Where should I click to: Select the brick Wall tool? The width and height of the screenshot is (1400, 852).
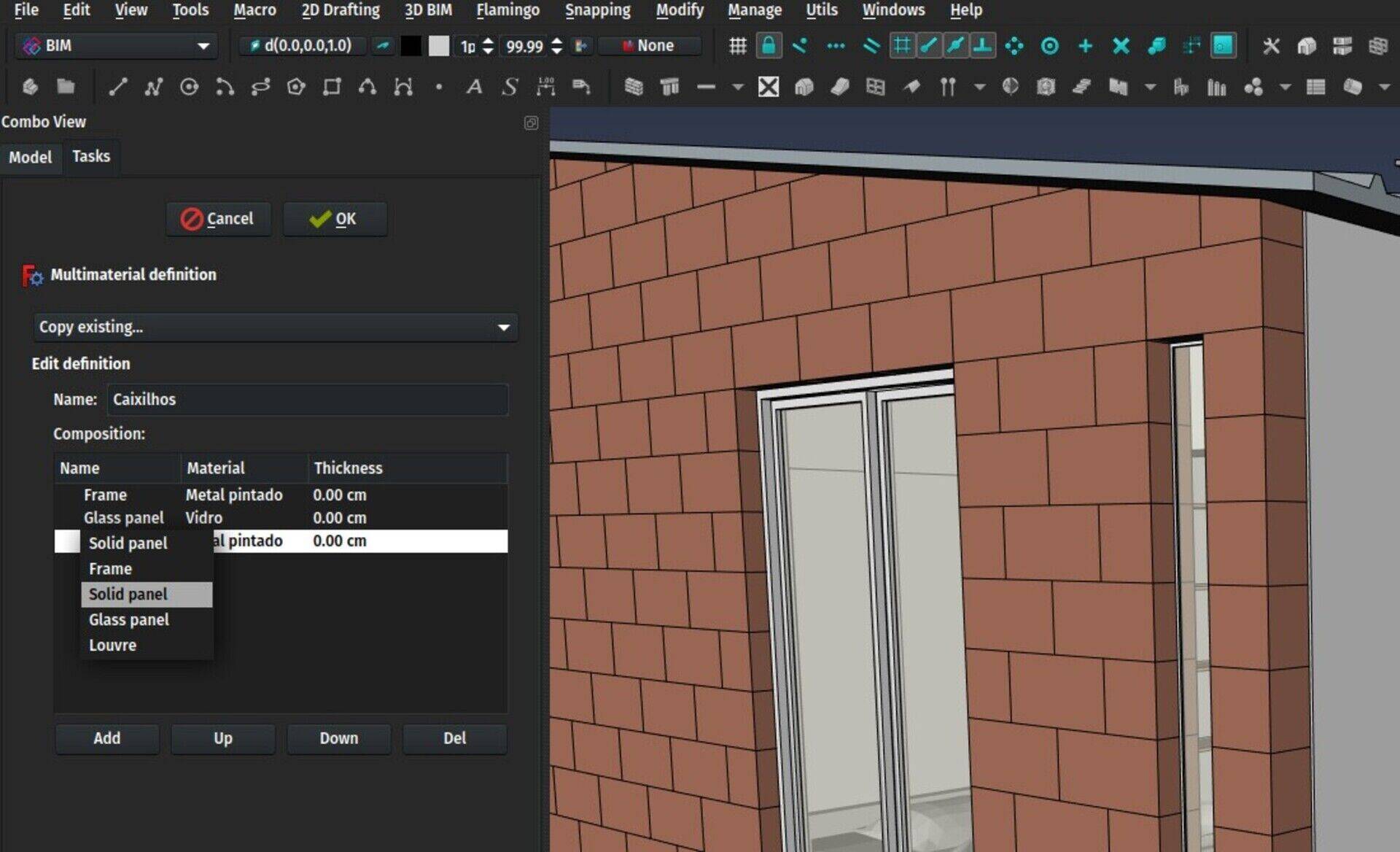634,88
